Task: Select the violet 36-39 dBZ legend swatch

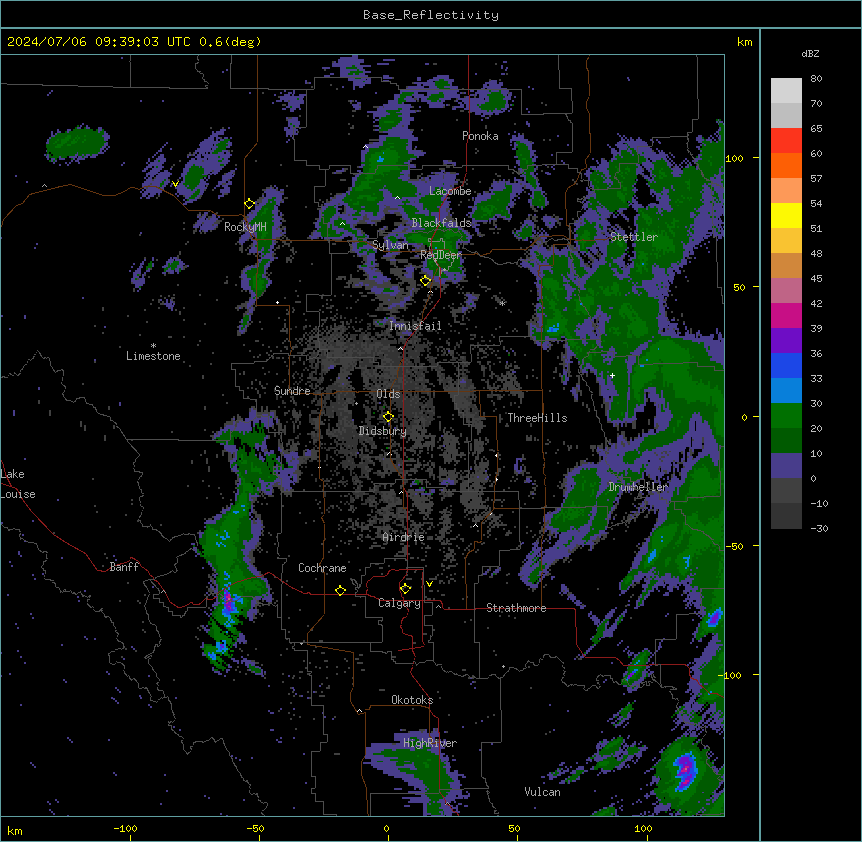Action: (x=786, y=341)
